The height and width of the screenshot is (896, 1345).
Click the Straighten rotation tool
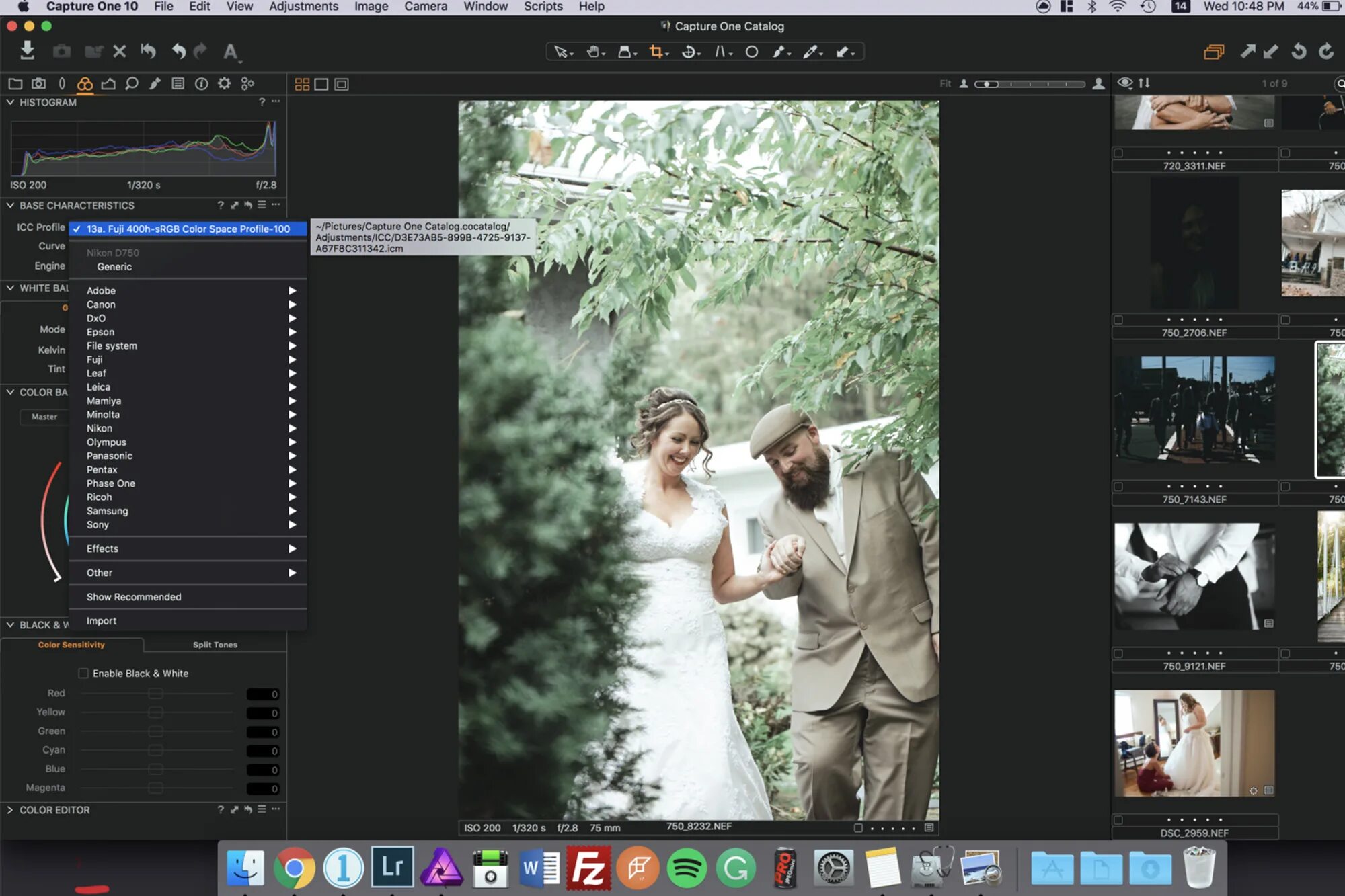688,52
